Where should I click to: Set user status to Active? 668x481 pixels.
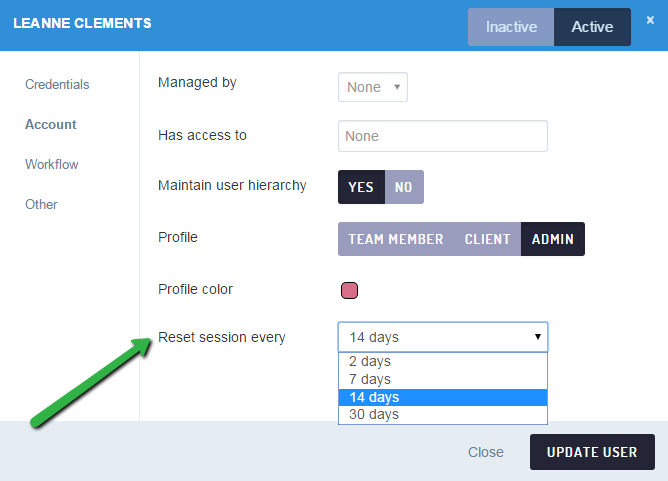[x=592, y=27]
